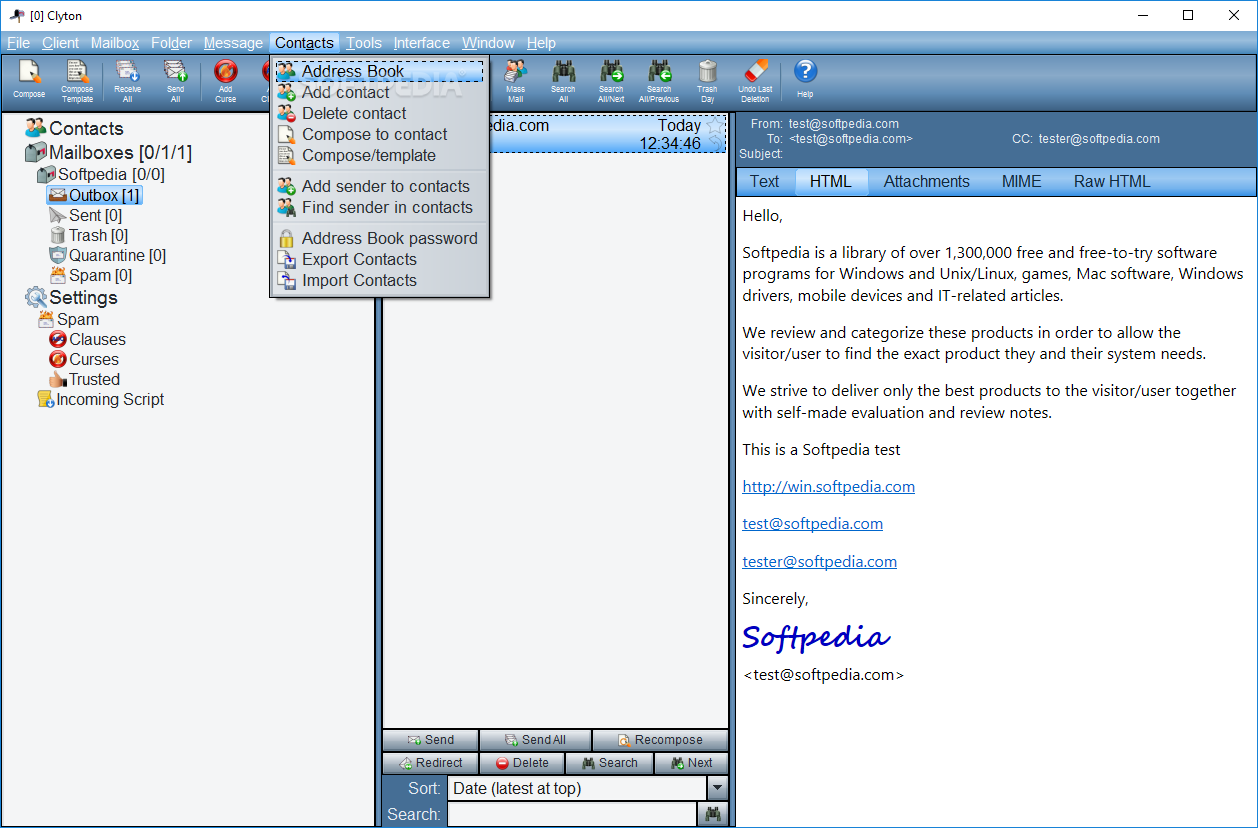Open the File menu

[x=18, y=43]
